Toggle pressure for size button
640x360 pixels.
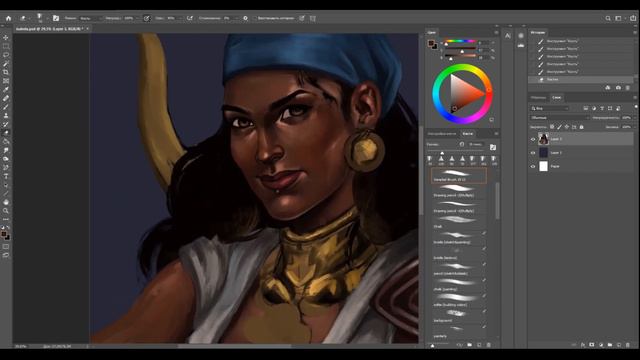[302, 18]
